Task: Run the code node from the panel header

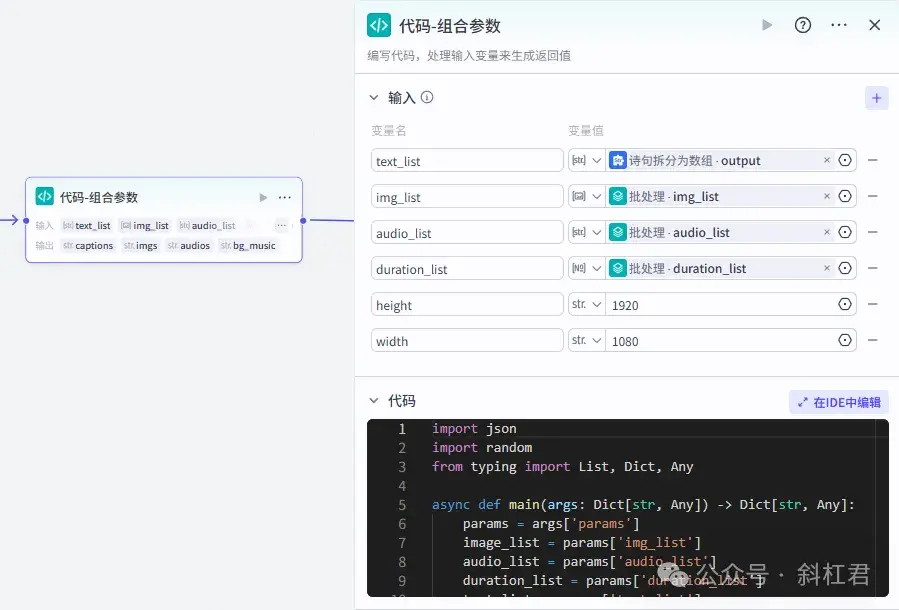Action: pyautogui.click(x=767, y=25)
